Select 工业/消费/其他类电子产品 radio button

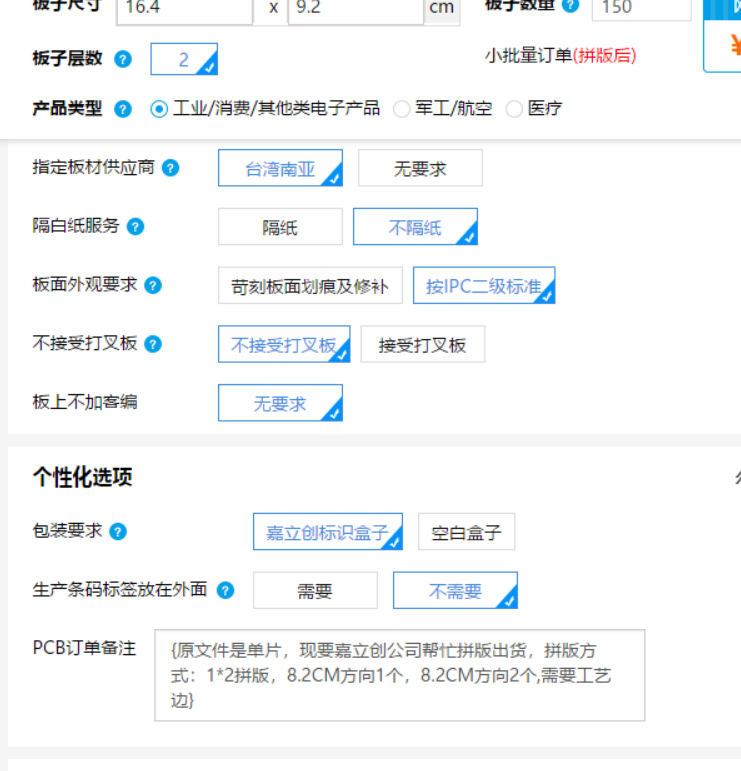[x=159, y=109]
